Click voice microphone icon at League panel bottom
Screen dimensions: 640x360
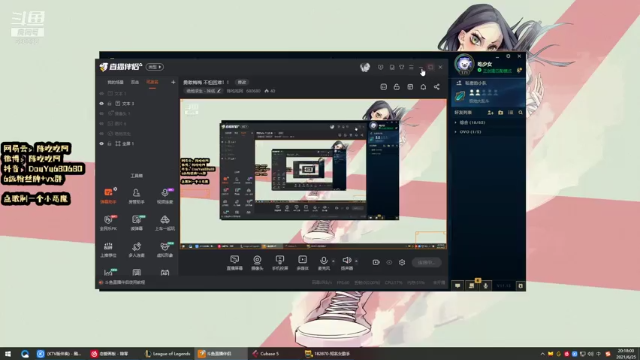point(486,286)
